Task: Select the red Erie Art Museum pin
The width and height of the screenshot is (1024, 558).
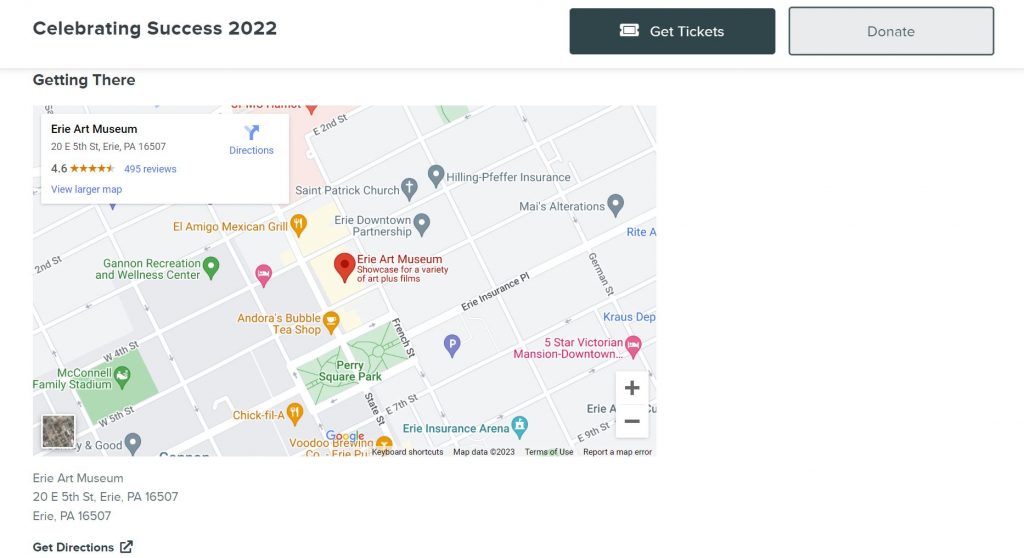Action: tap(344, 266)
